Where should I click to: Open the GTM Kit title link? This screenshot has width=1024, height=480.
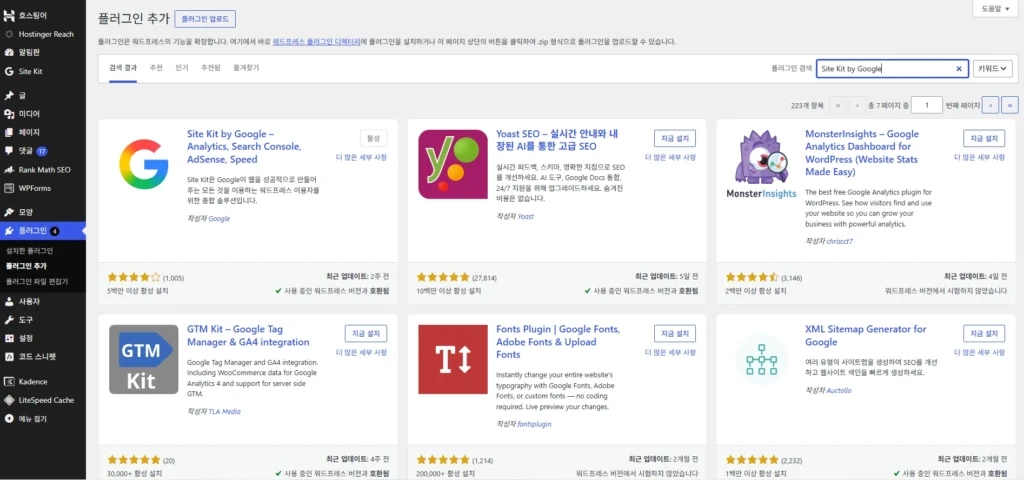[248, 336]
